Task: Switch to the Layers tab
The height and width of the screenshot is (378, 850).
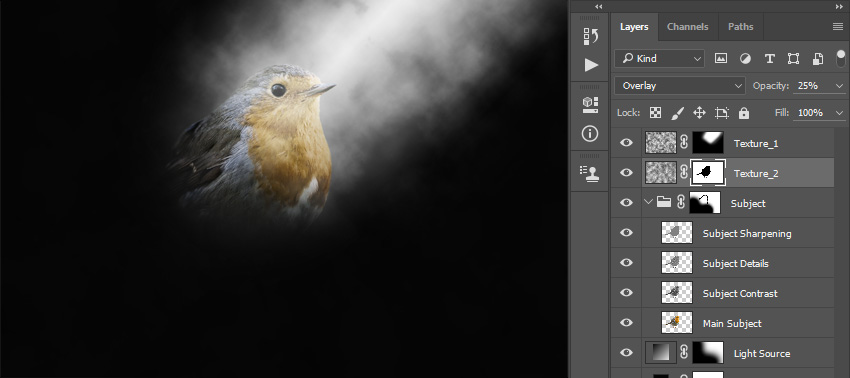Action: pyautogui.click(x=634, y=27)
